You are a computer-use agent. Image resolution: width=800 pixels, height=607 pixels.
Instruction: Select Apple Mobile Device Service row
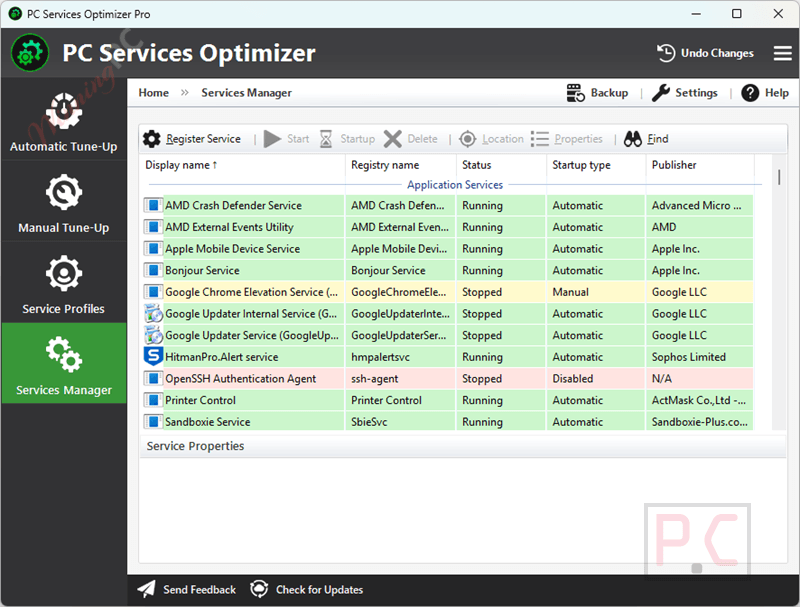pos(448,249)
